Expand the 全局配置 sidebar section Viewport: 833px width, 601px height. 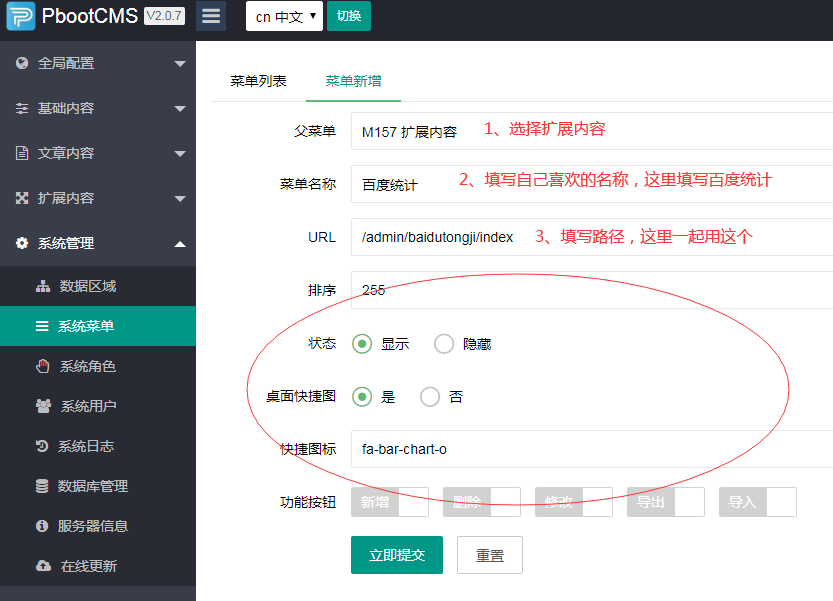click(x=98, y=63)
